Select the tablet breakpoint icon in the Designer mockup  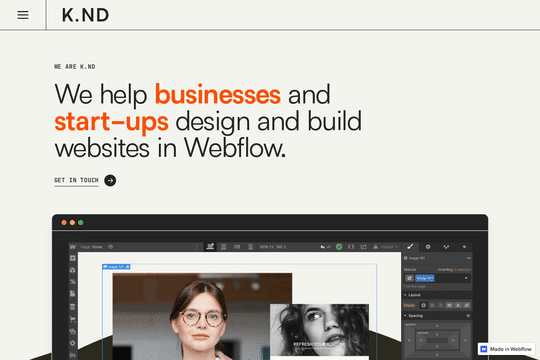pyautogui.click(x=224, y=247)
